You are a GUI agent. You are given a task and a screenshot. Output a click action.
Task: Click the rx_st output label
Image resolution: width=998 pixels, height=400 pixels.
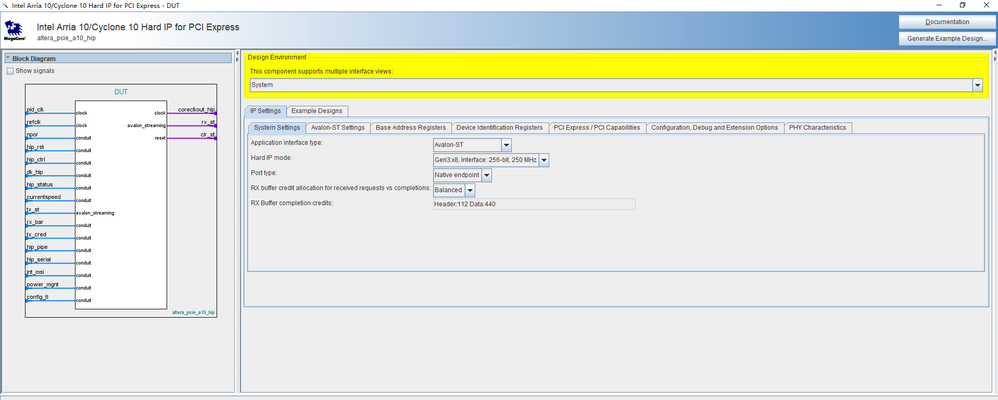point(207,122)
